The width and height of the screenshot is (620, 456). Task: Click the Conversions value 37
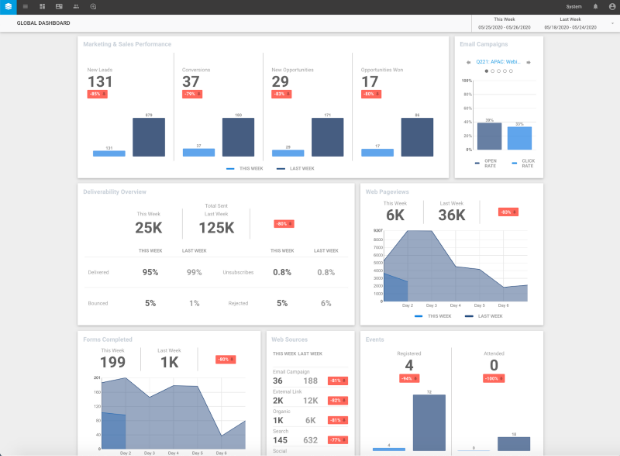pos(191,82)
